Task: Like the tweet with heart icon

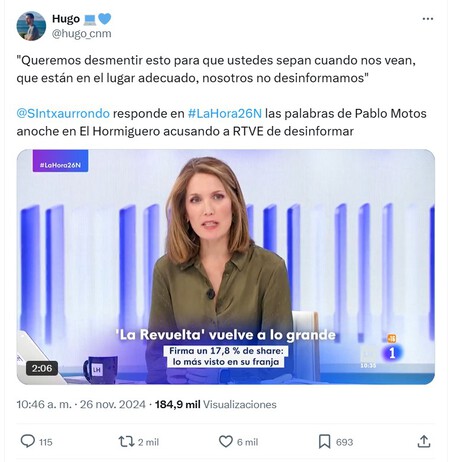Action: pos(226,442)
